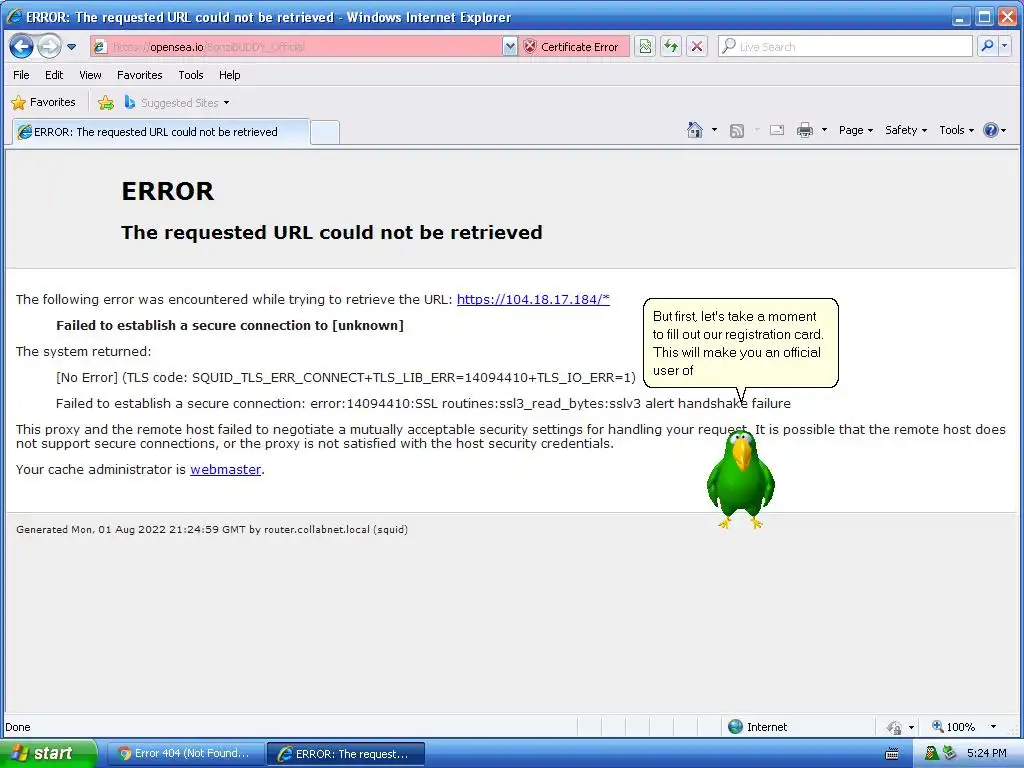1024x768 pixels.
Task: Click the green BonziBuddy parrot
Action: [741, 479]
